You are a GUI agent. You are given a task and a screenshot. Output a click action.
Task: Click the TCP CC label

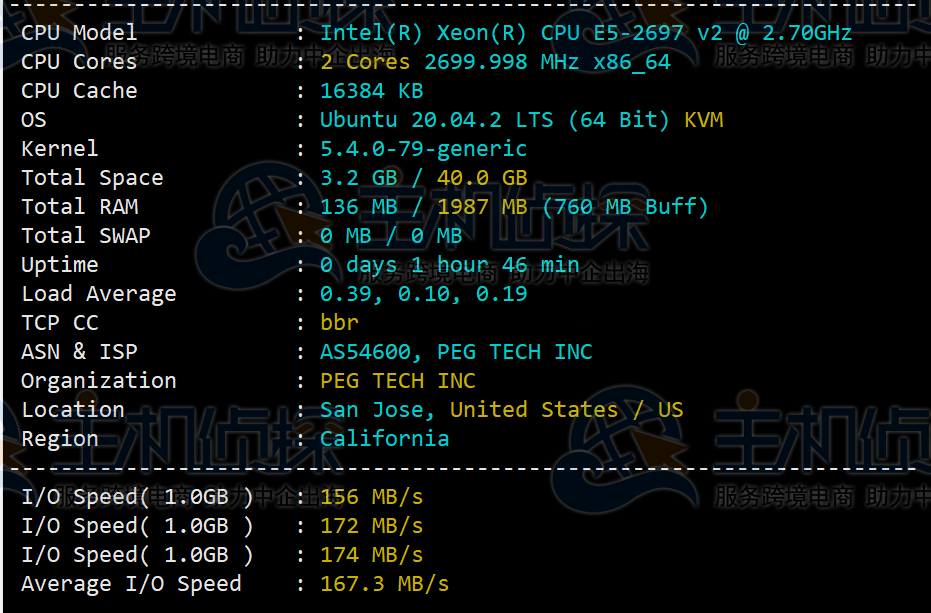[60, 323]
